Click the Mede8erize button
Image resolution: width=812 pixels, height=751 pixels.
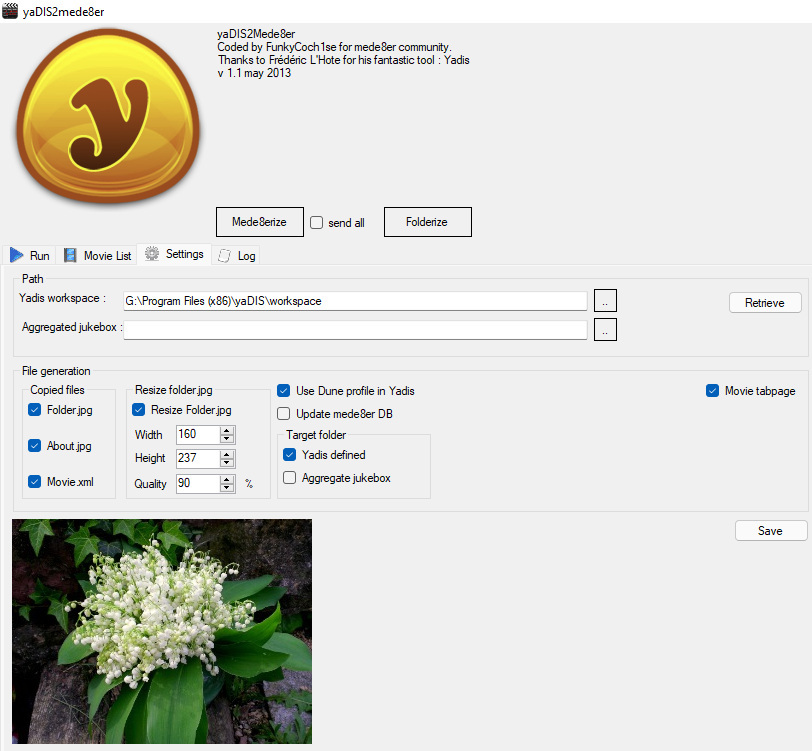[x=259, y=222]
